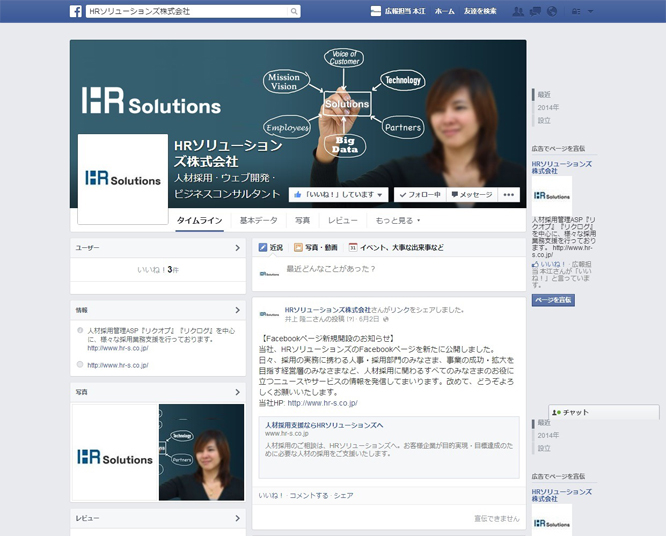Select the 基本データ tab
Image resolution: width=666 pixels, height=536 pixels.
pyautogui.click(x=258, y=220)
